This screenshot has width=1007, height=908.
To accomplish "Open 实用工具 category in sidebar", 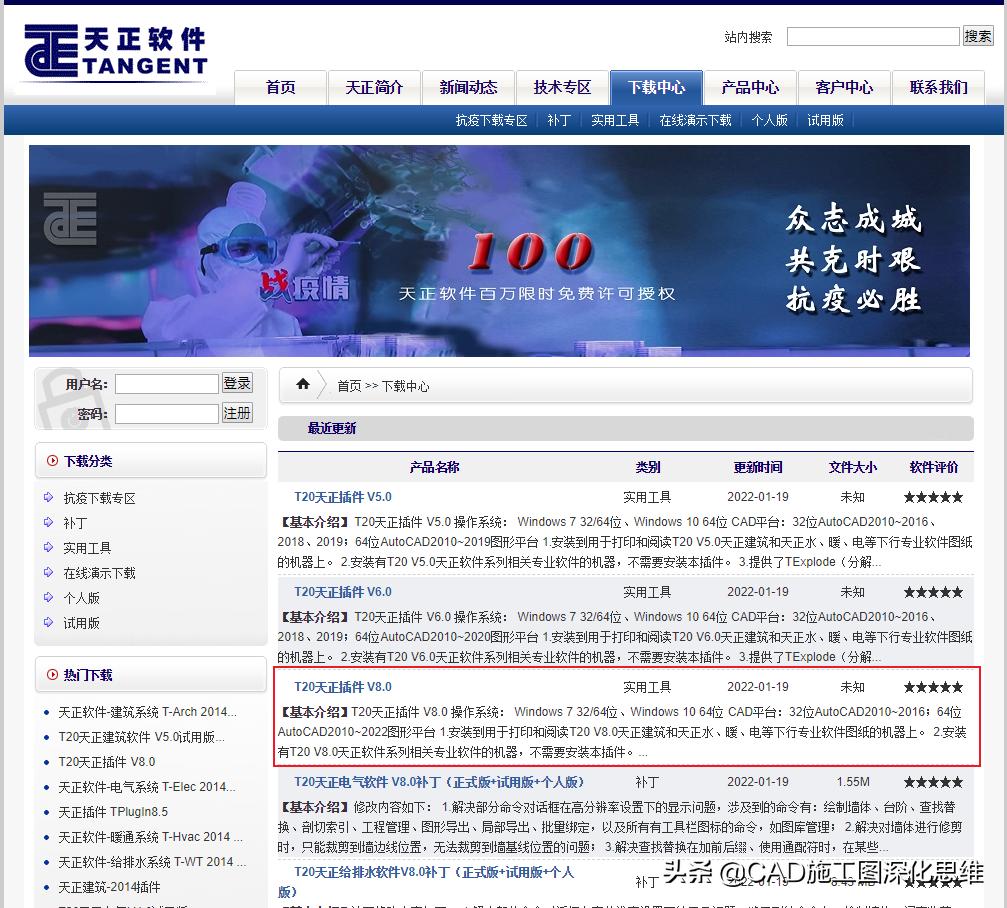I will [87, 548].
